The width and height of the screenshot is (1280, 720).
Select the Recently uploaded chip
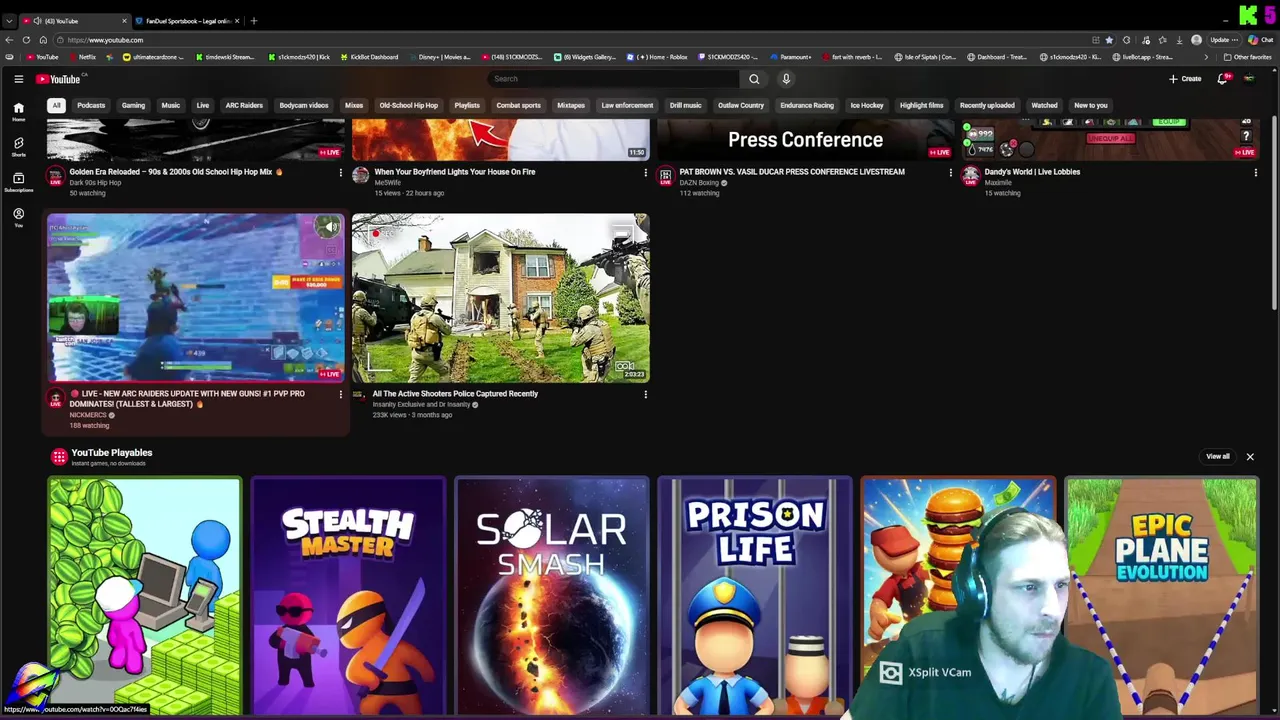pyautogui.click(x=987, y=105)
